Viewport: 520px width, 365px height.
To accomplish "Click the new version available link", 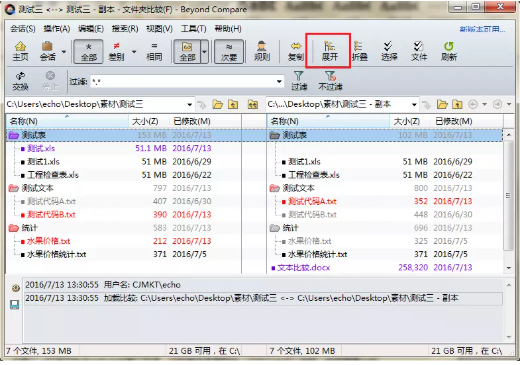I will [x=482, y=29].
